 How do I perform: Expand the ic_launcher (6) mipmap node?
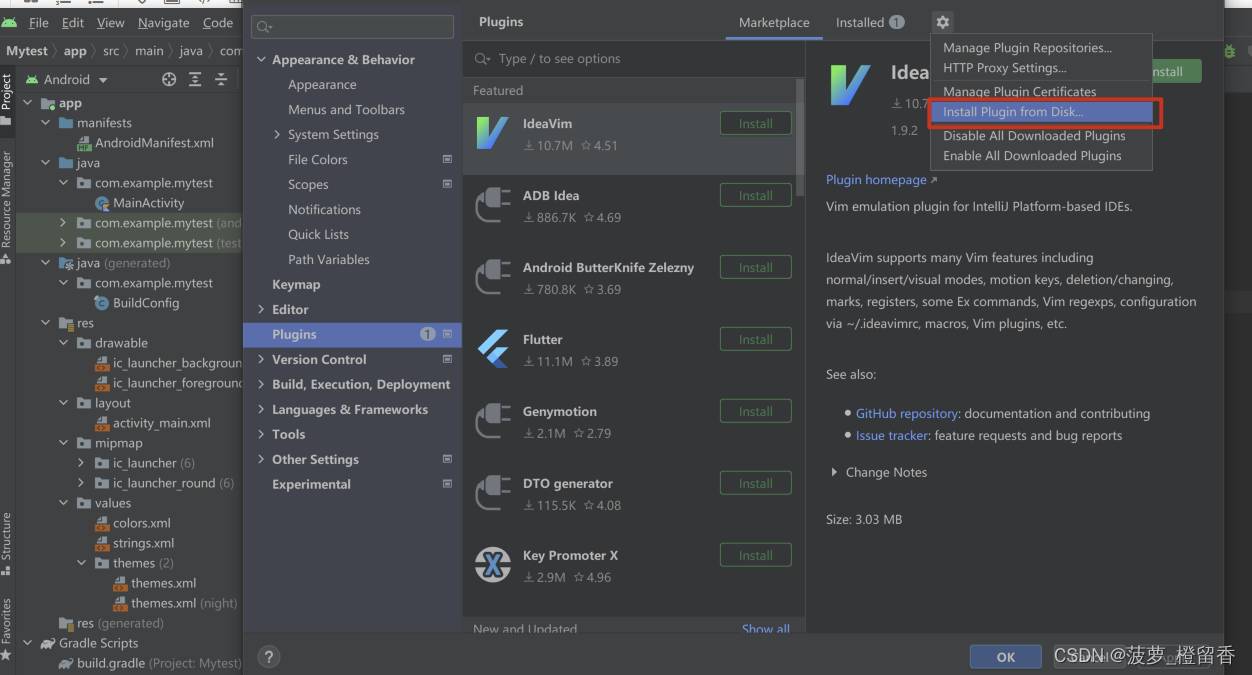(82, 463)
